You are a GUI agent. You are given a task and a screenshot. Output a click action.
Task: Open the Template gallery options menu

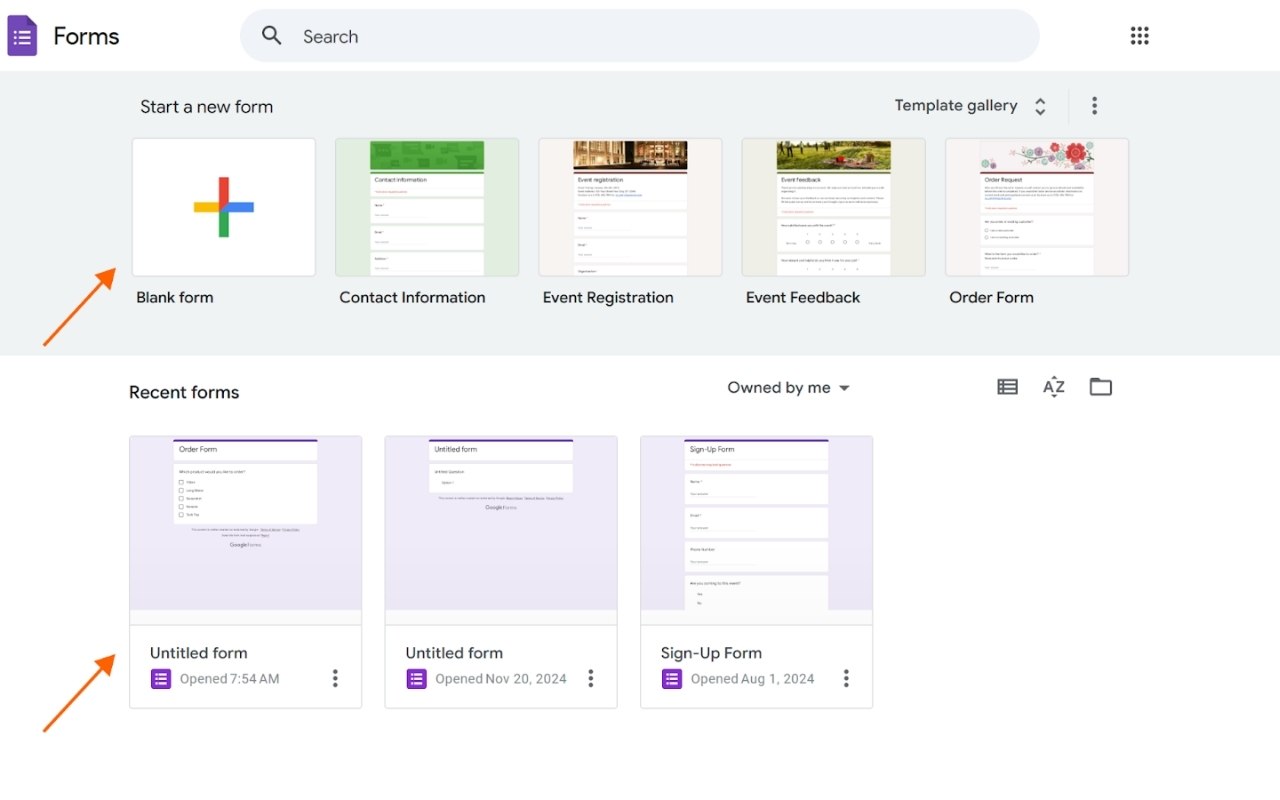point(1094,105)
